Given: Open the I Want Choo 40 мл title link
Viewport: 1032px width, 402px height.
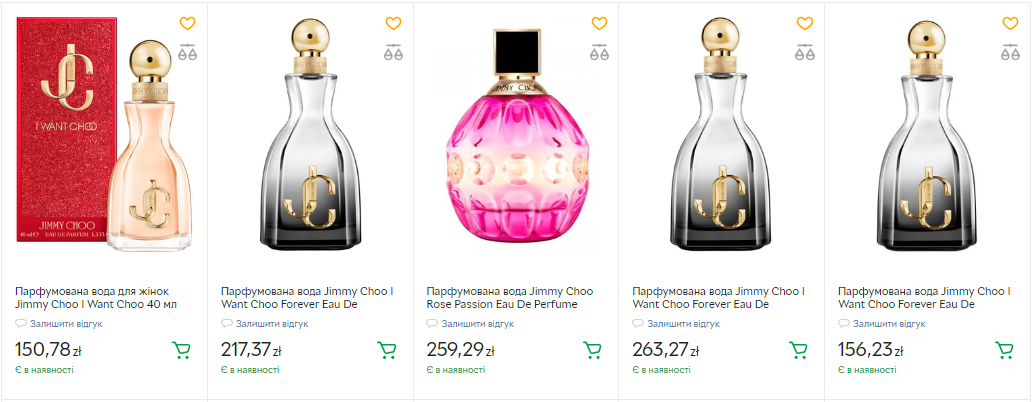Looking at the screenshot, I should click(96, 297).
